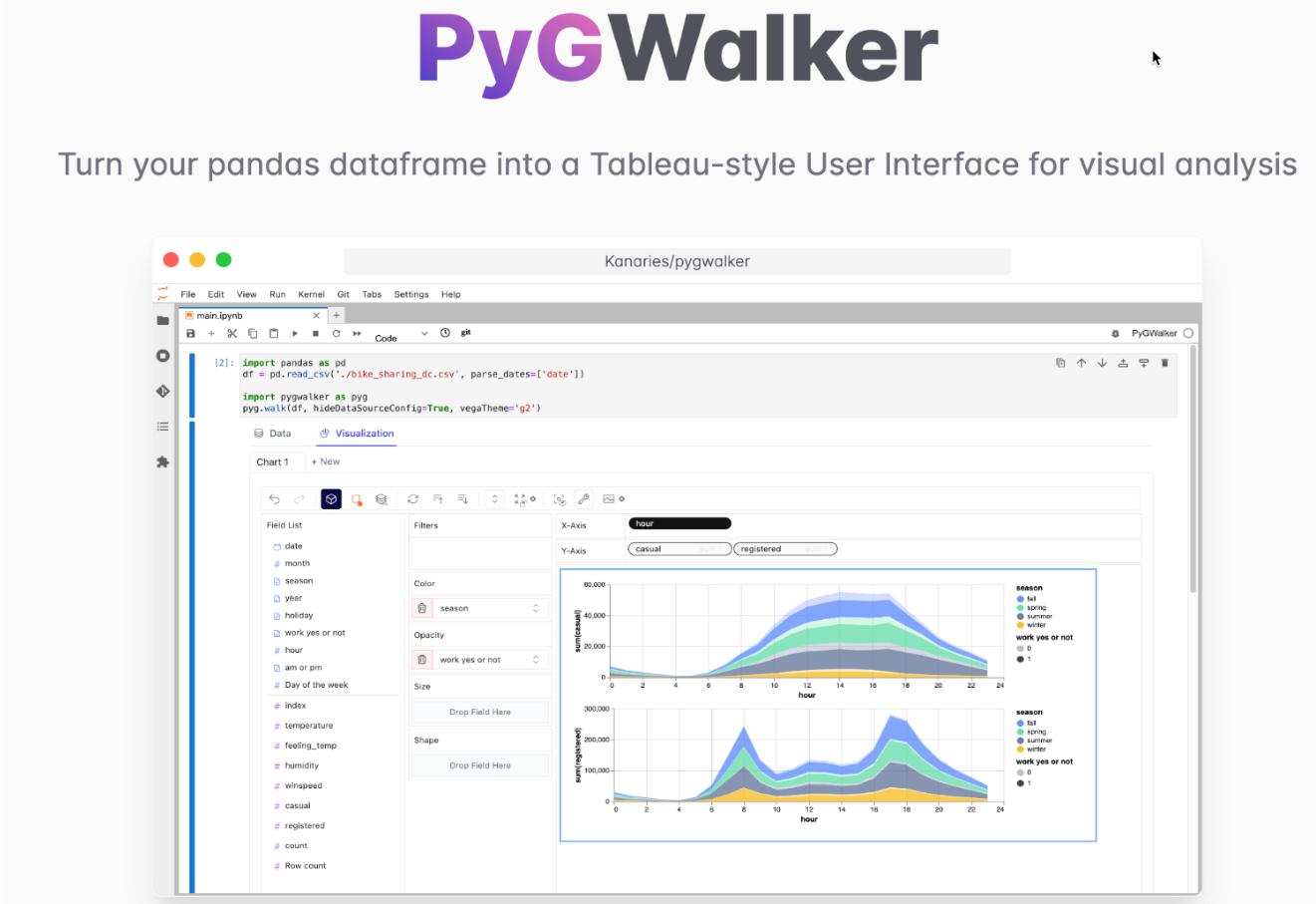Open the Kernel menu

click(311, 295)
